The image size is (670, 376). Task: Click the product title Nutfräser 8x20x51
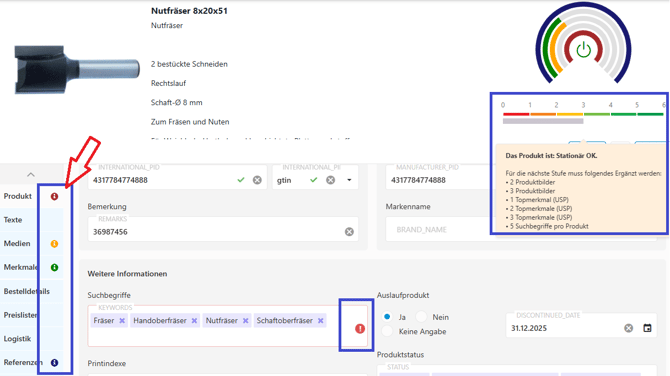pos(189,11)
